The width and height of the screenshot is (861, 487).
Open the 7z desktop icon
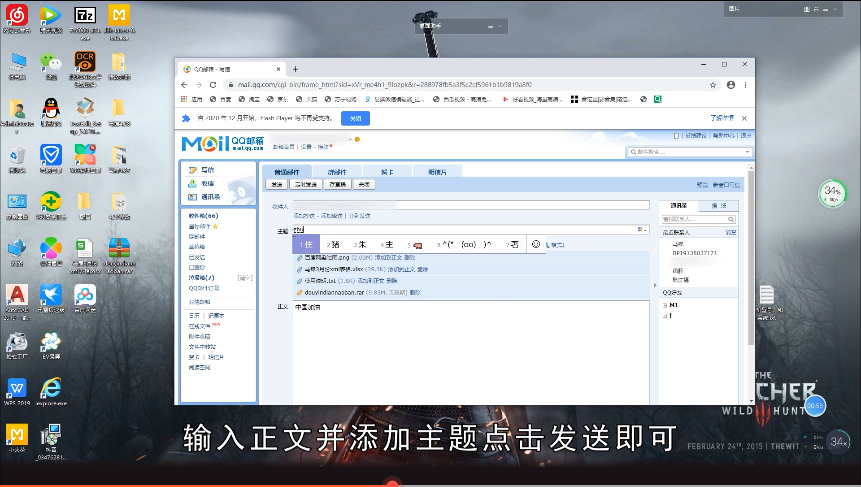[85, 15]
